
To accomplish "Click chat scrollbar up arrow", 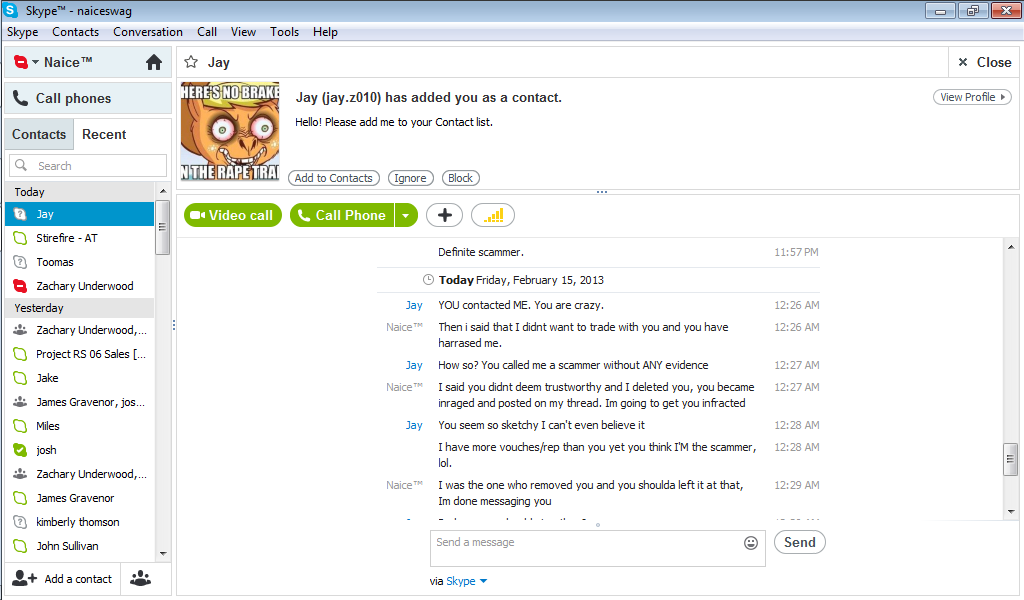I will [1011, 247].
